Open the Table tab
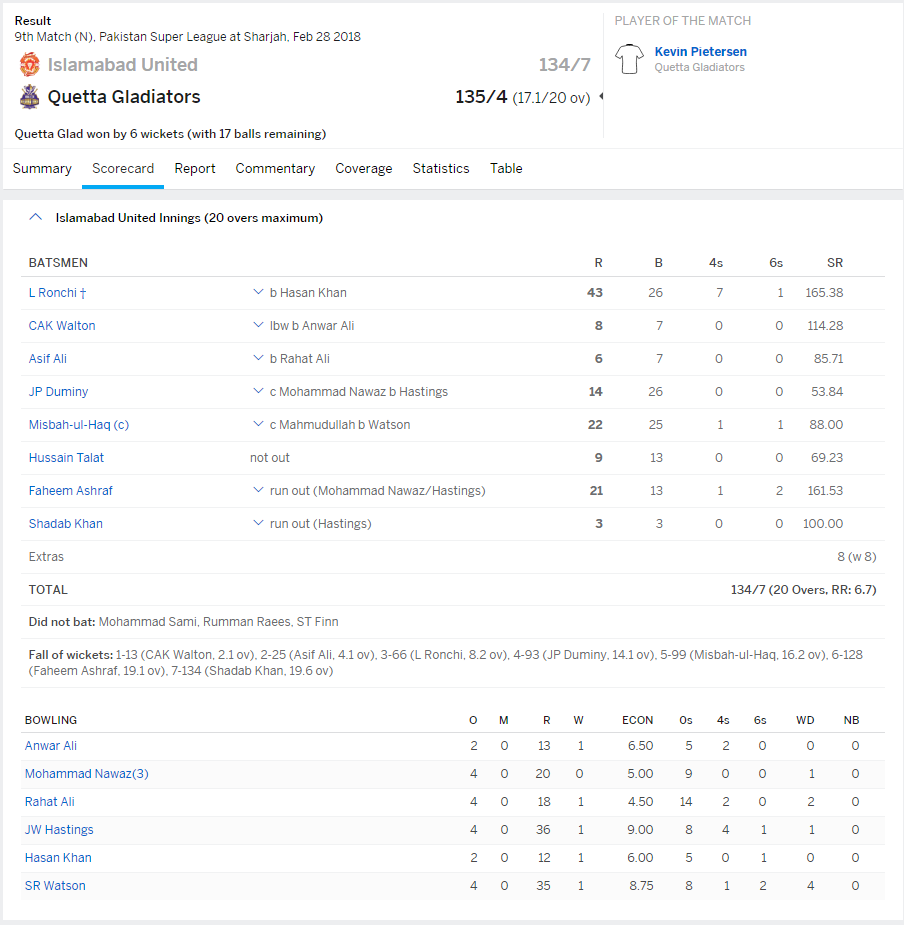 tap(506, 168)
